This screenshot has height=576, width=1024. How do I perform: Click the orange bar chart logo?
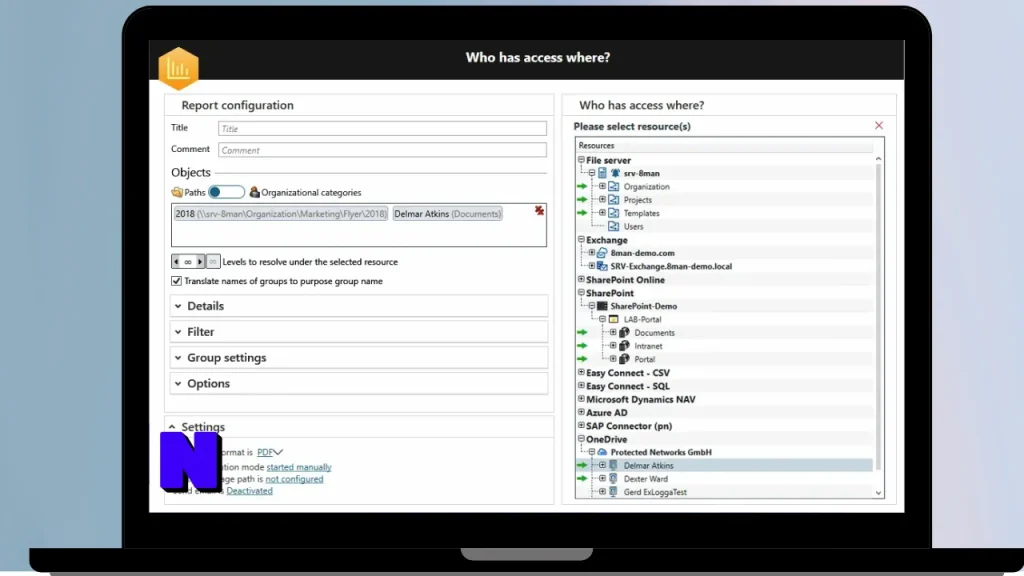(x=178, y=68)
